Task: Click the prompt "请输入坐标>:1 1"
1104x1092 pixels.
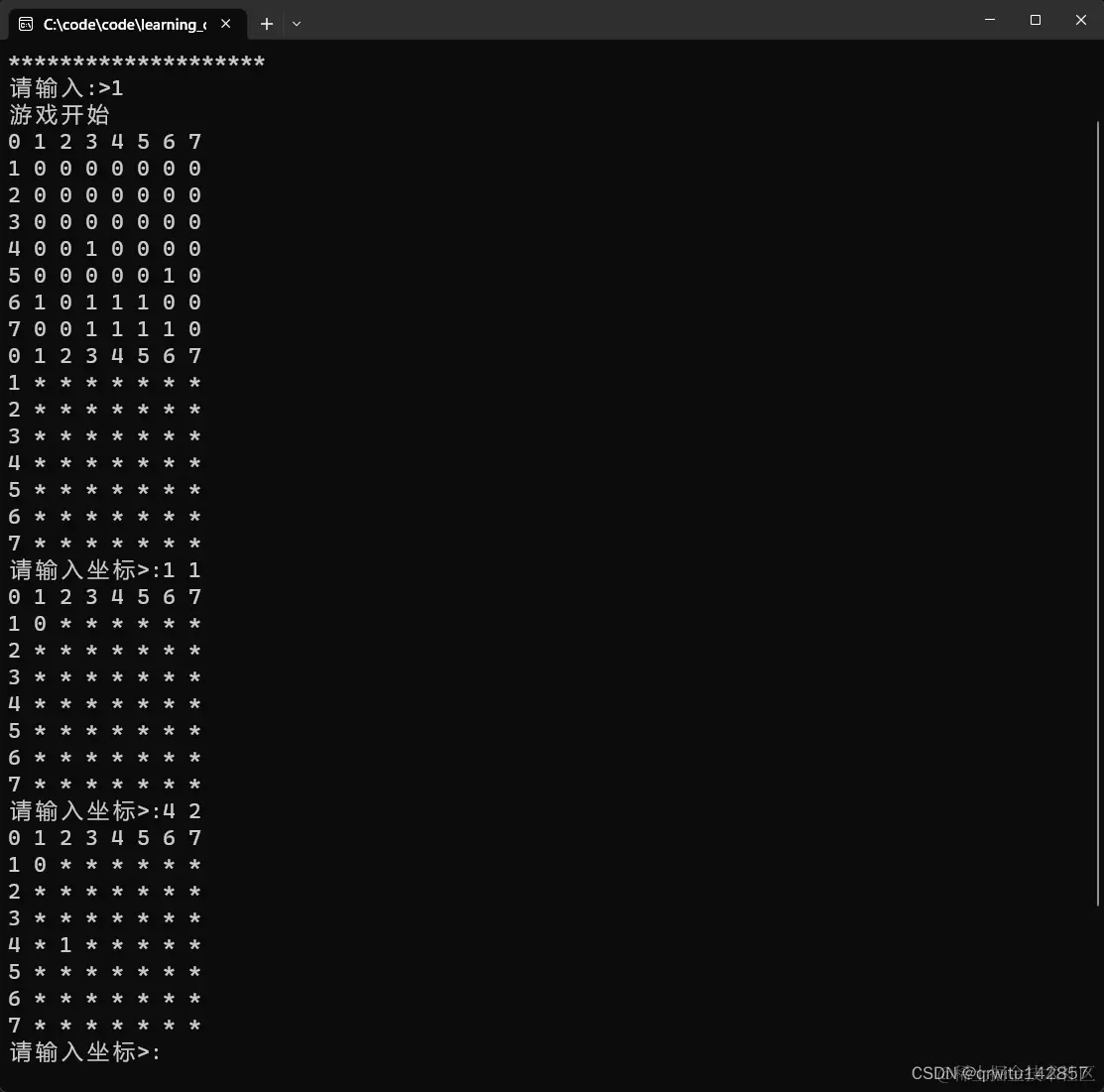Action: (105, 570)
